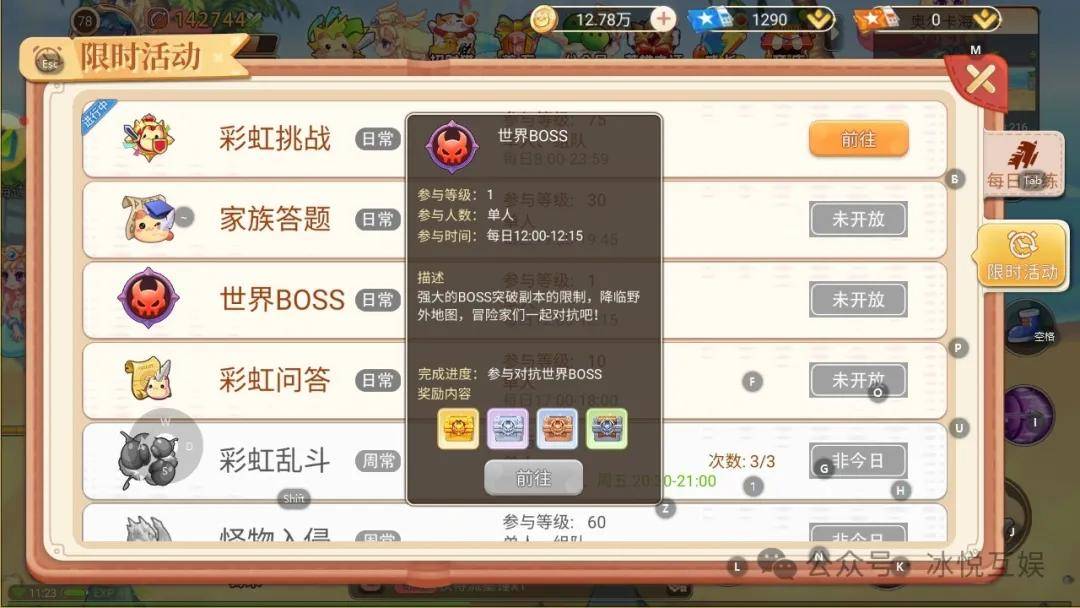This screenshot has height=608, width=1080.
Task: Add gold coins with plus button
Action: click(663, 19)
